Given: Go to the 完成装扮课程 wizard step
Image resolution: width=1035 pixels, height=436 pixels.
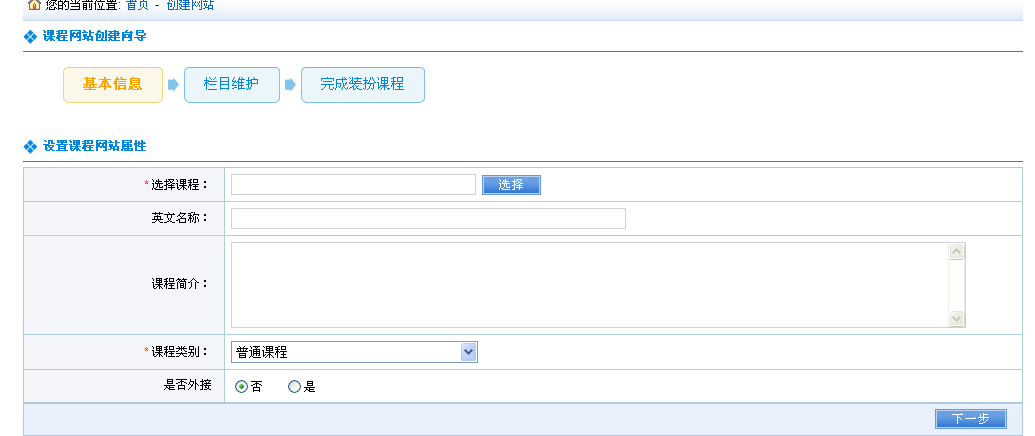Looking at the screenshot, I should click(362, 85).
